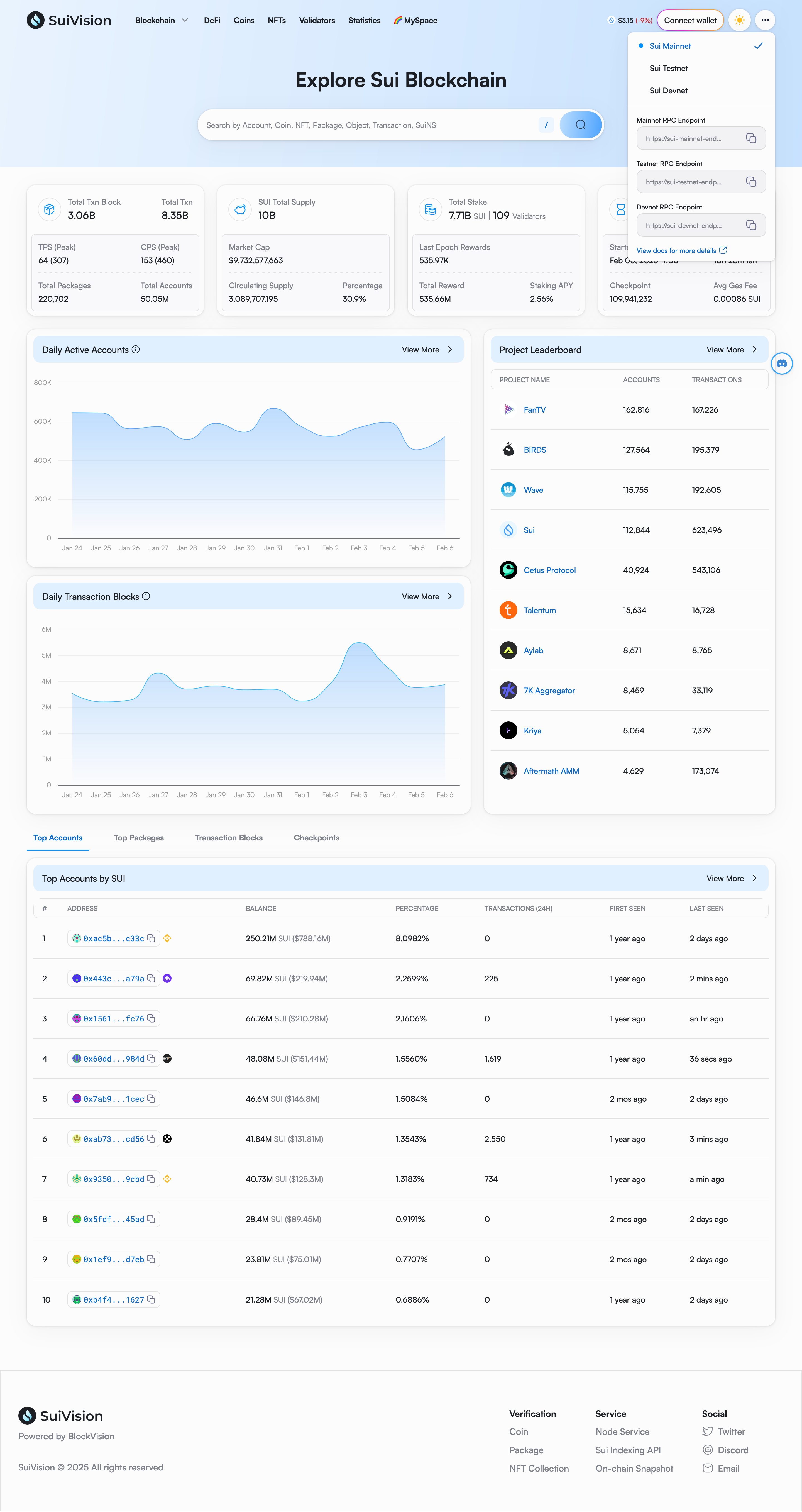
Task: Click Daily Active Accounts info icon
Action: [136, 350]
